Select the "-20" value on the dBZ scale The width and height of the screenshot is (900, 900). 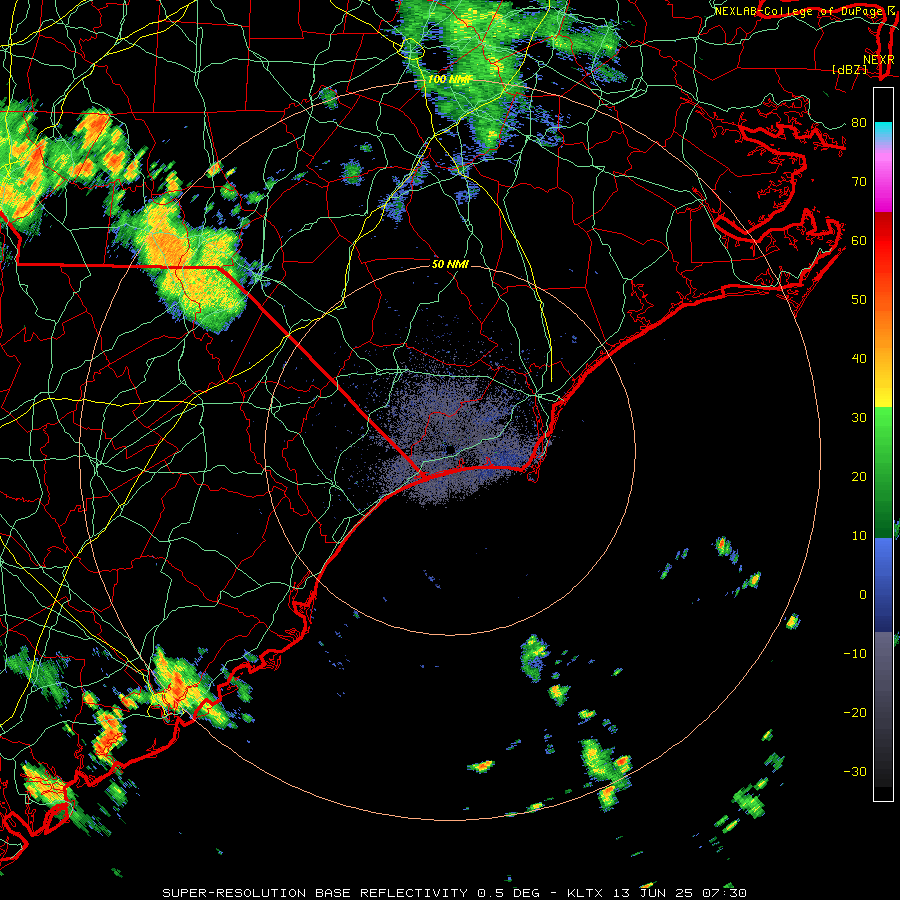click(855, 713)
